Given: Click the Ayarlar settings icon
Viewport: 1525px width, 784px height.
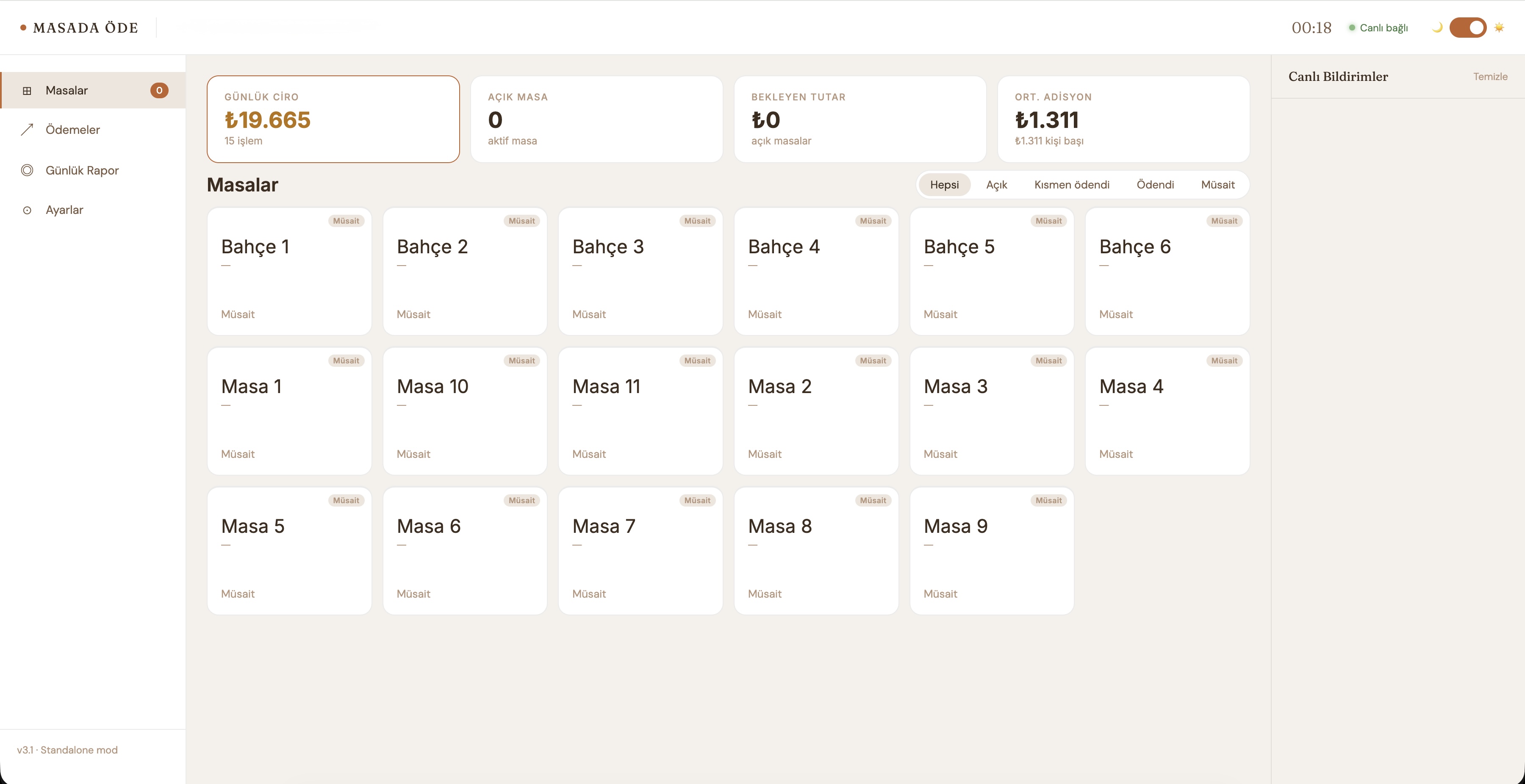Looking at the screenshot, I should click(x=27, y=210).
